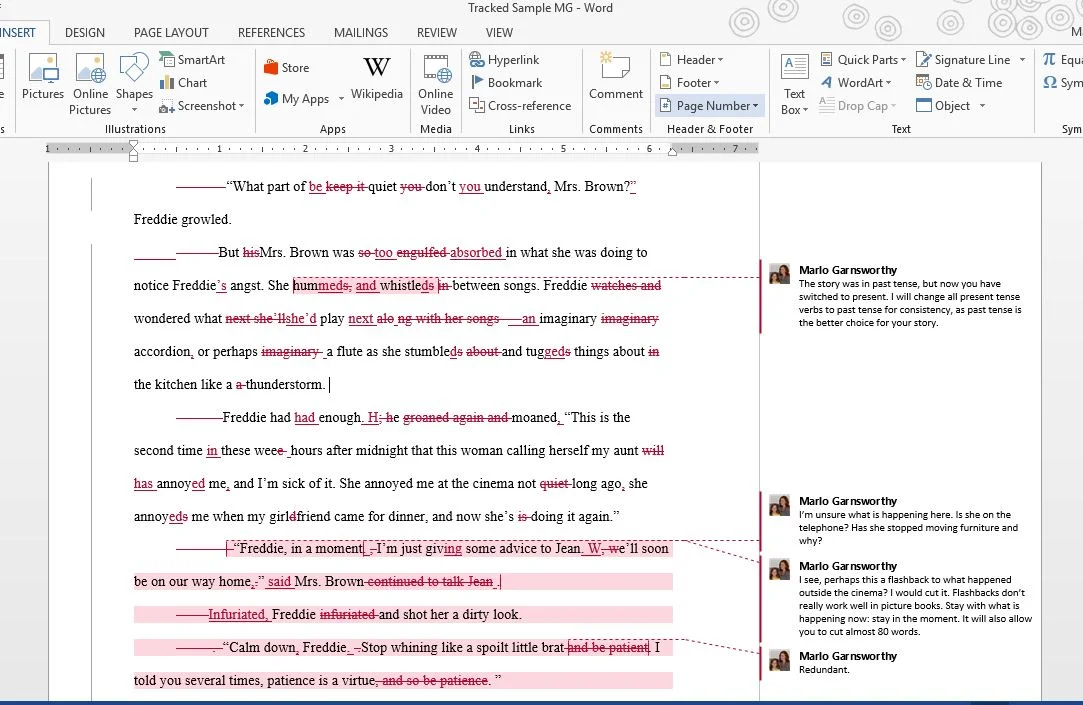Open Online Pictures search

[x=90, y=84]
